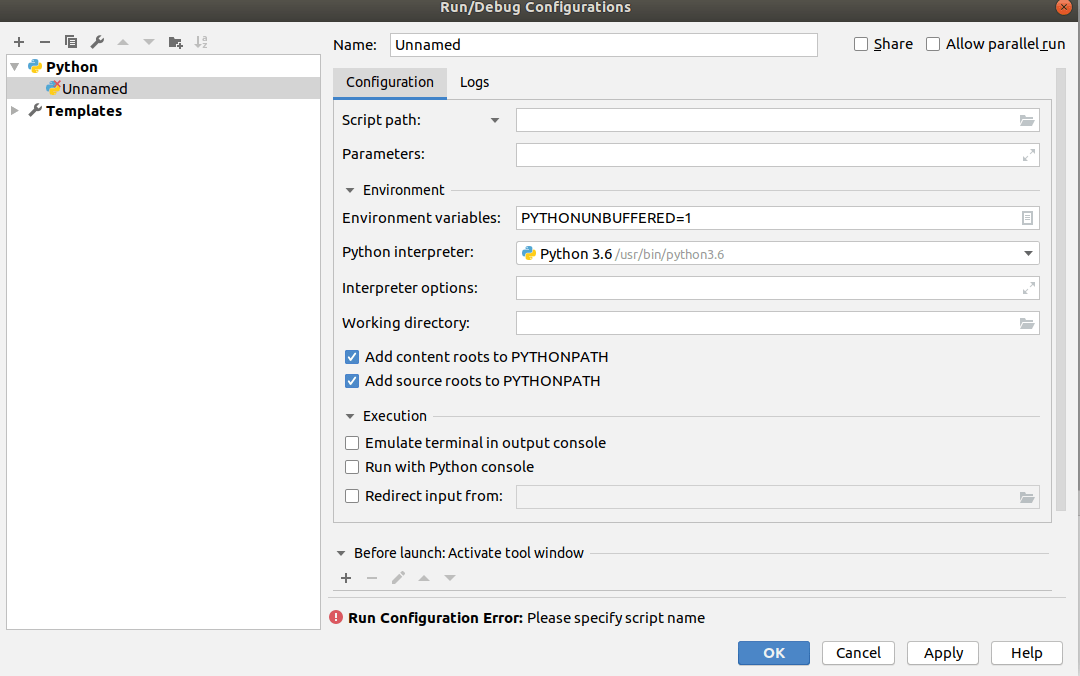Sort configurations alphabetically
Viewport: 1080px width, 676px height.
tap(201, 42)
